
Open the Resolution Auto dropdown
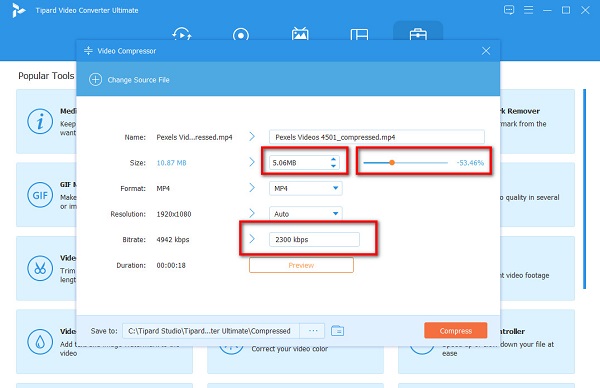[x=305, y=214]
